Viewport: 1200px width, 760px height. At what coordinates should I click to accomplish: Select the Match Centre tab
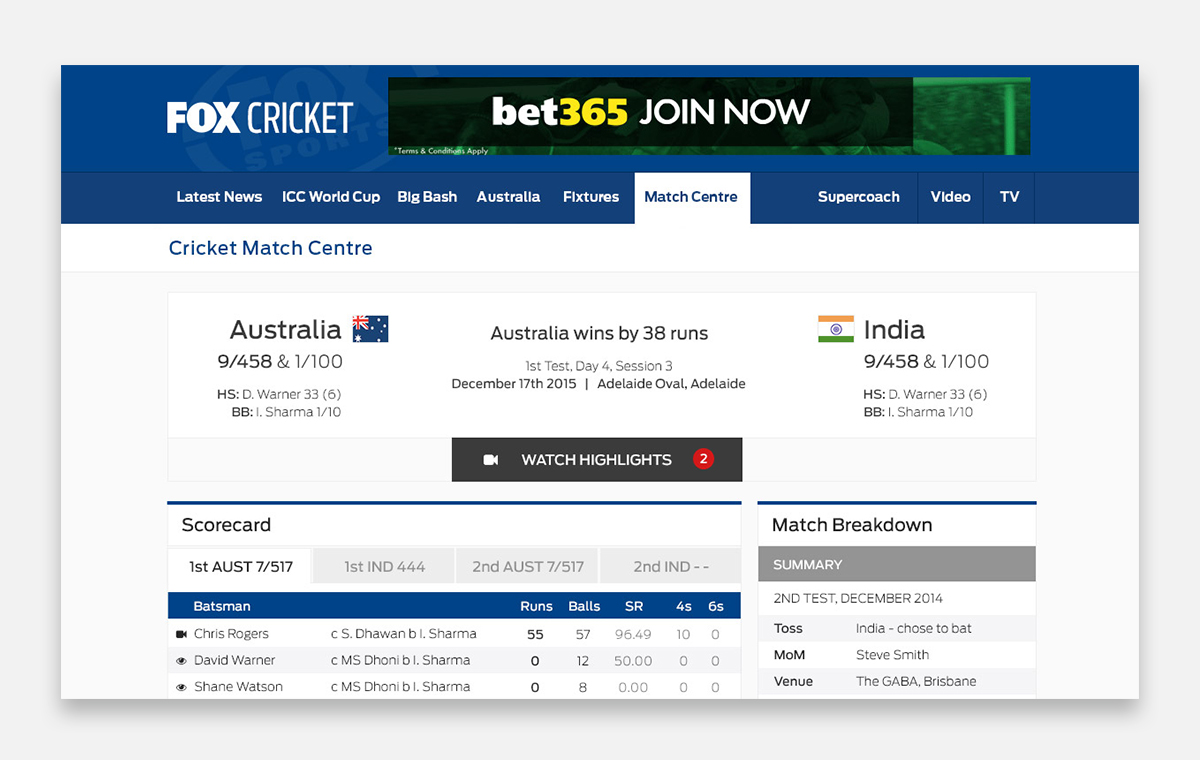[x=691, y=197]
